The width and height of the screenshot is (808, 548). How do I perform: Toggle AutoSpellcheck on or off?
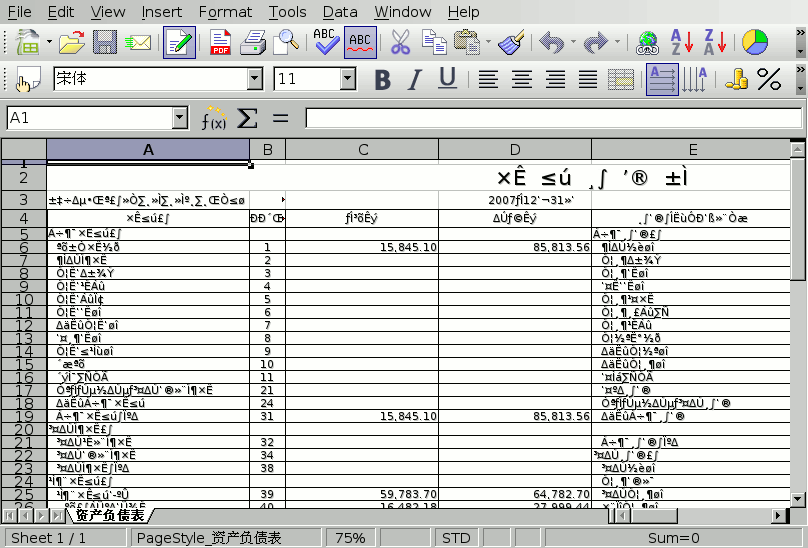click(x=360, y=42)
